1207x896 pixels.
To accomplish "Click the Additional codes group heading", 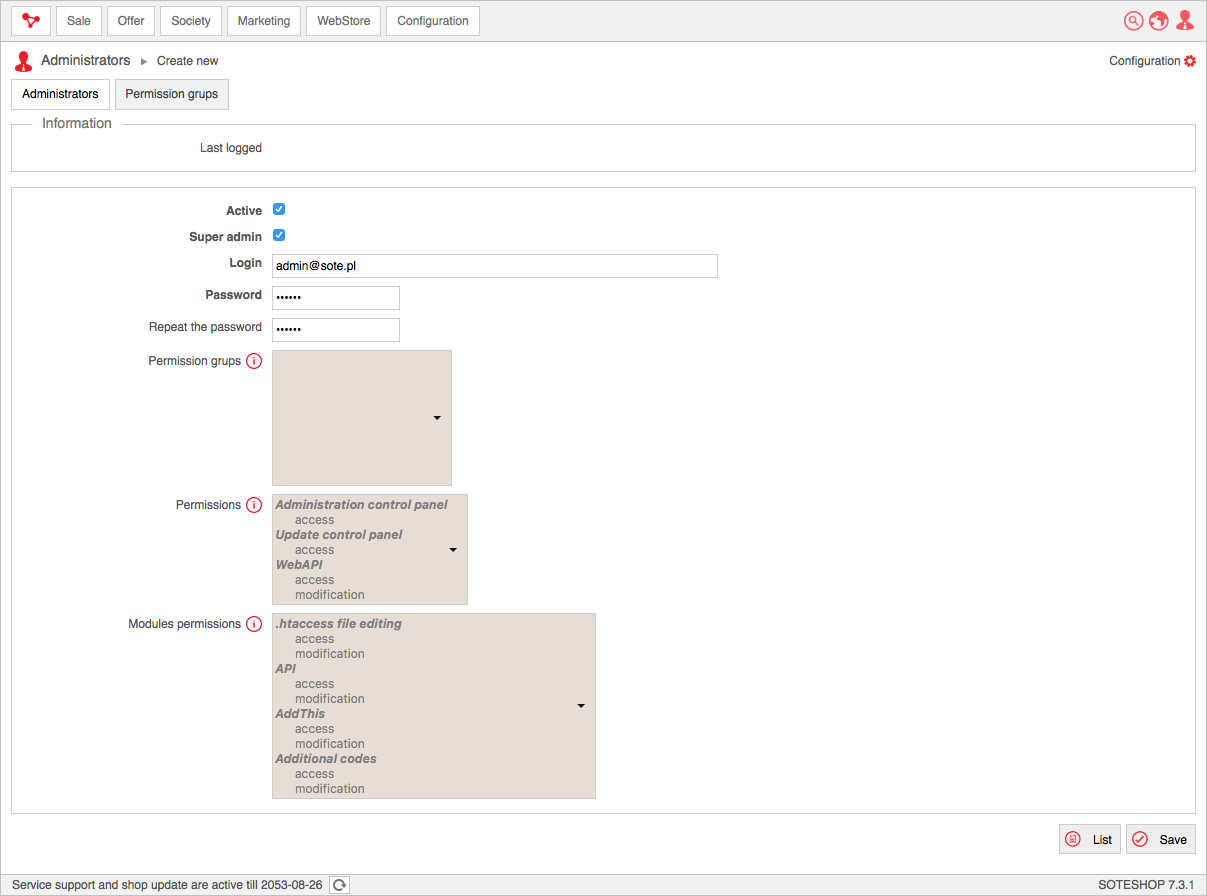I will coord(326,759).
